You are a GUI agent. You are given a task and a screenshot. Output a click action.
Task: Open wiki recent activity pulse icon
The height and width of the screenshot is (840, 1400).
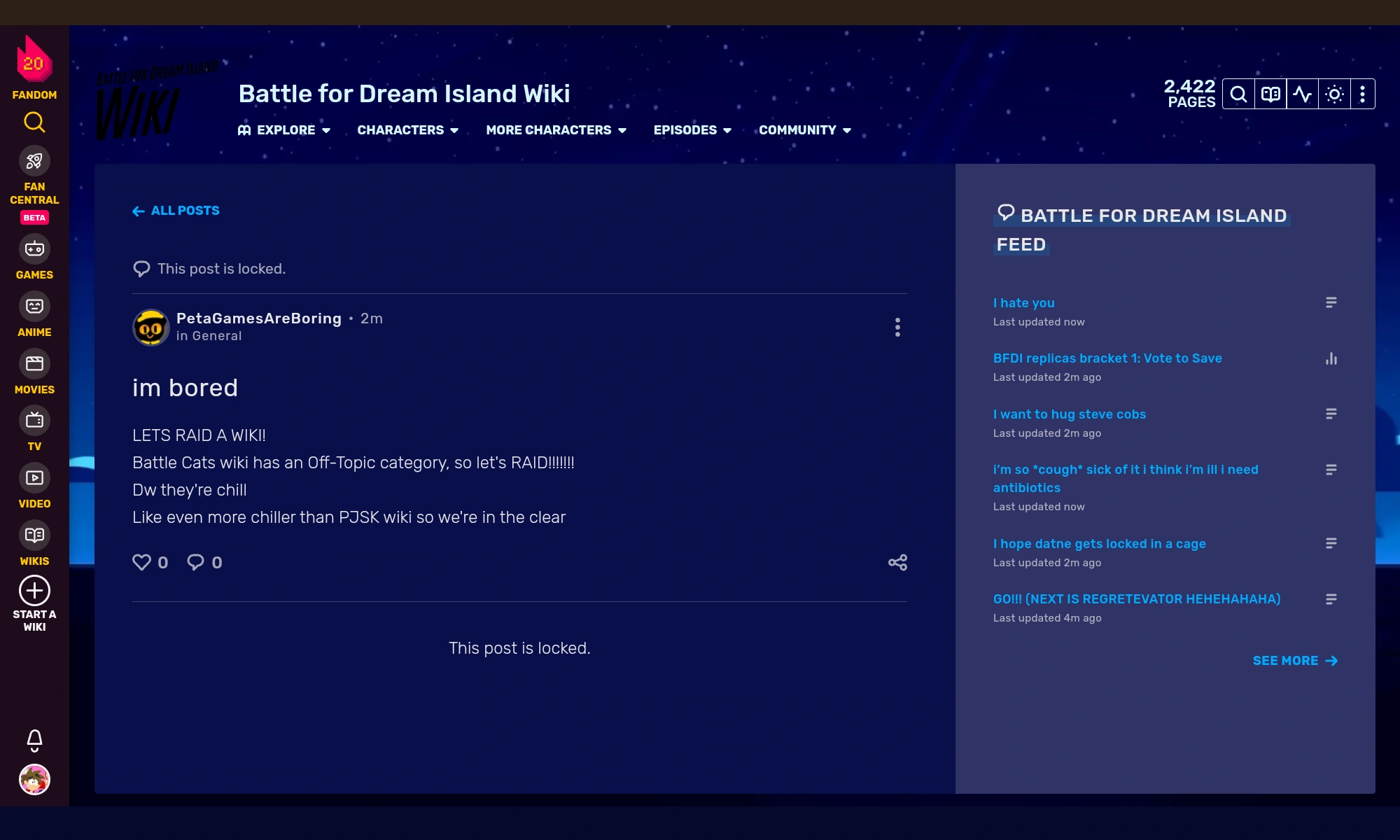tap(1302, 94)
